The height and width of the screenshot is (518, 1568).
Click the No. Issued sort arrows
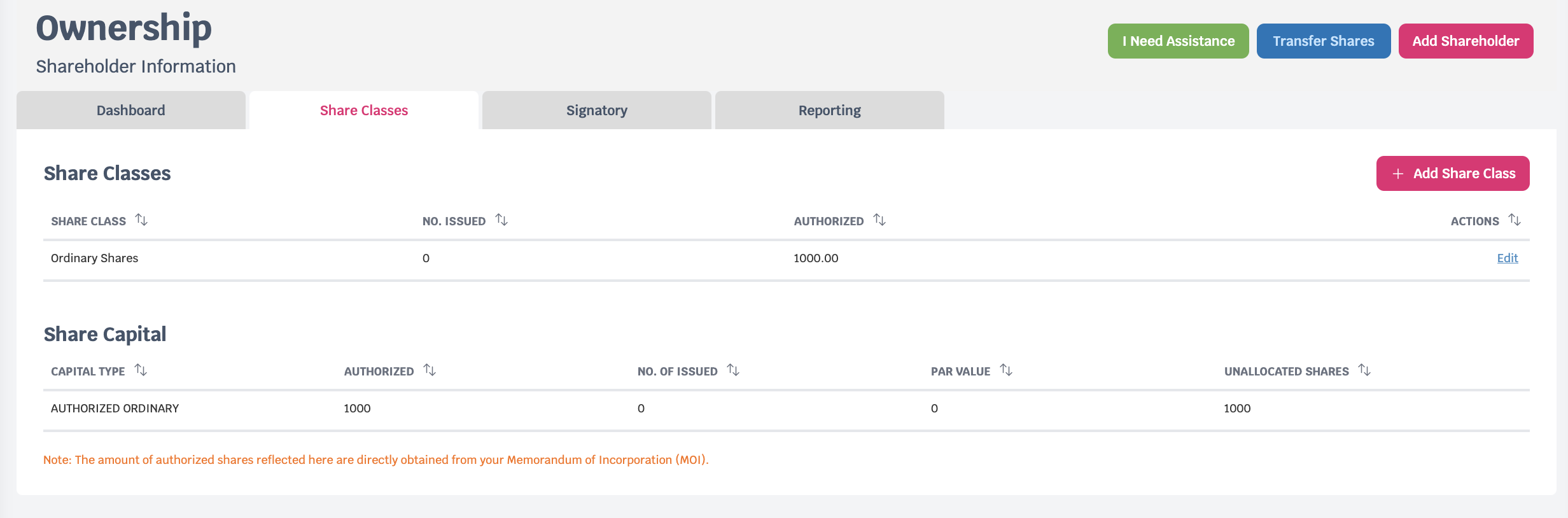coord(501,220)
